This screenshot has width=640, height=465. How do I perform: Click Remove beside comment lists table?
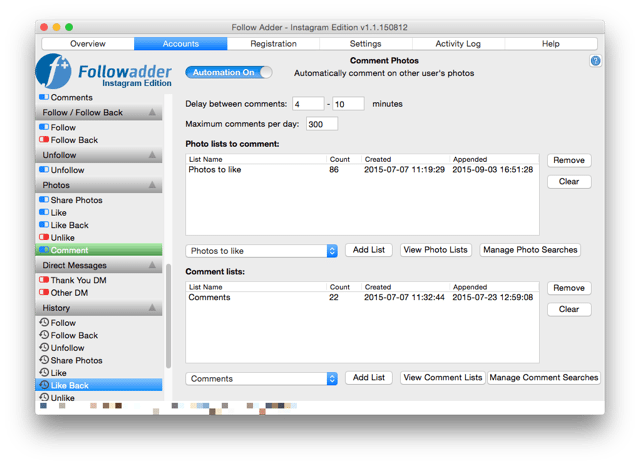tap(569, 288)
